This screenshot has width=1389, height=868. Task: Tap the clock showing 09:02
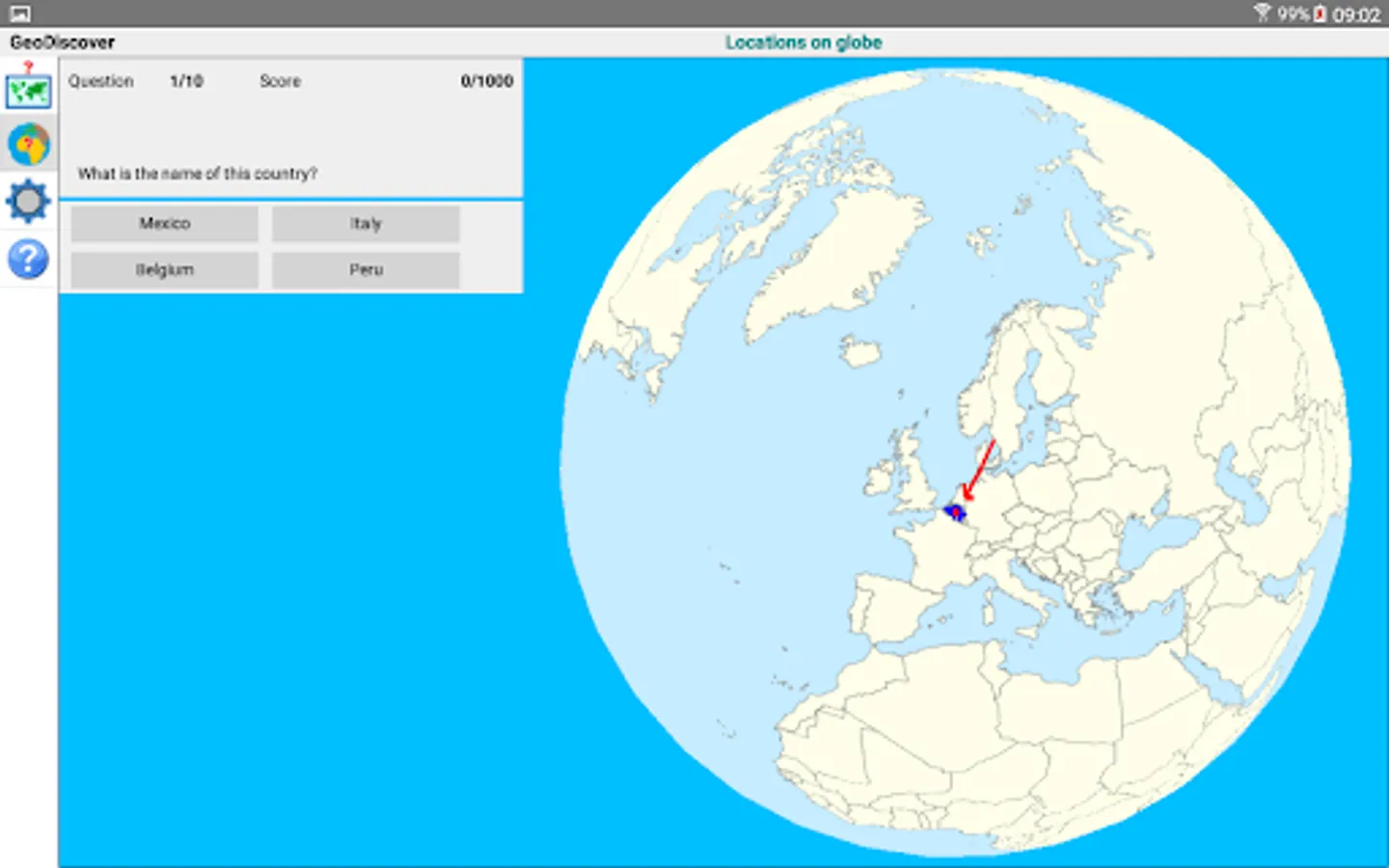tap(1356, 14)
